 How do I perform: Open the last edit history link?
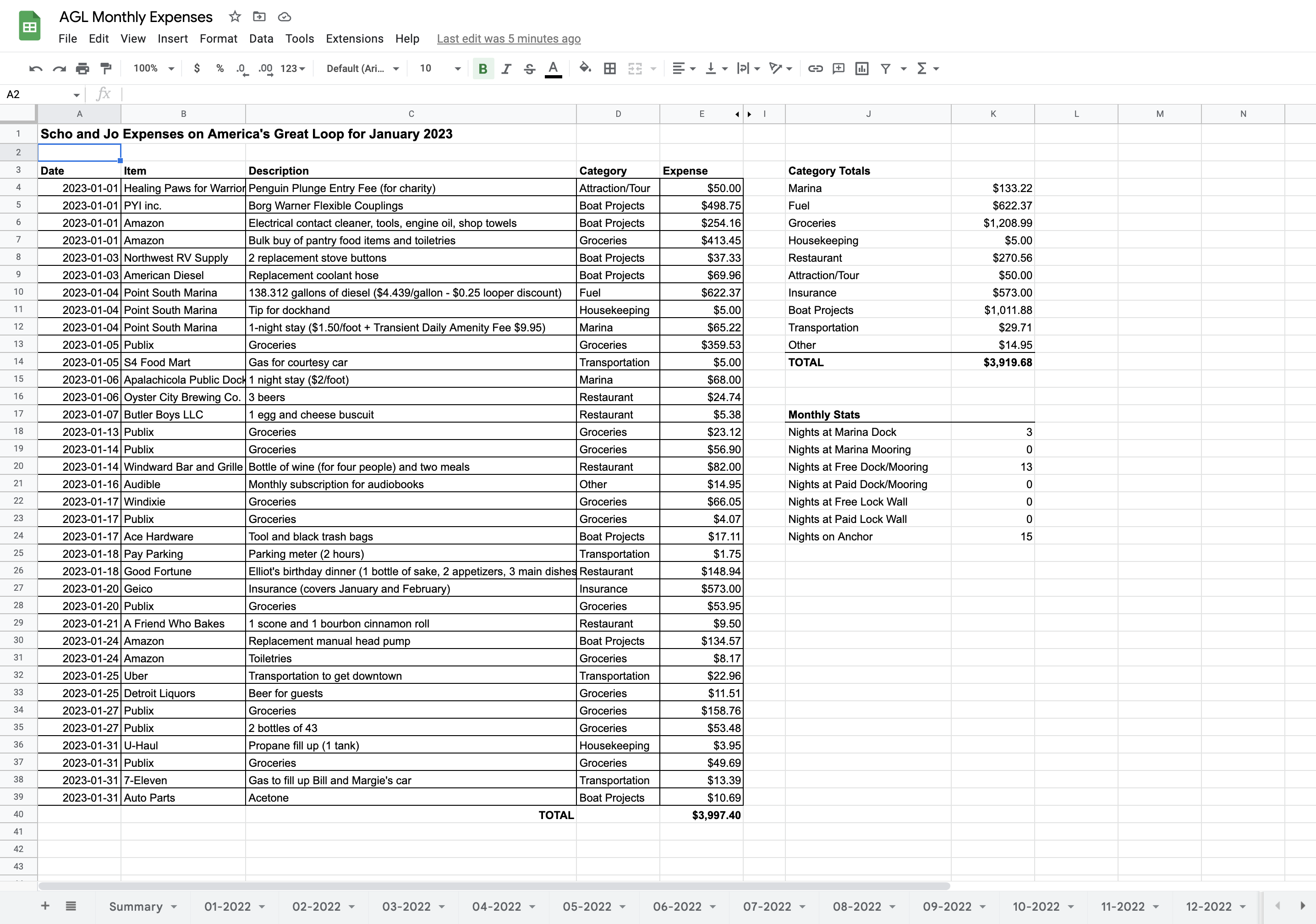tap(509, 38)
